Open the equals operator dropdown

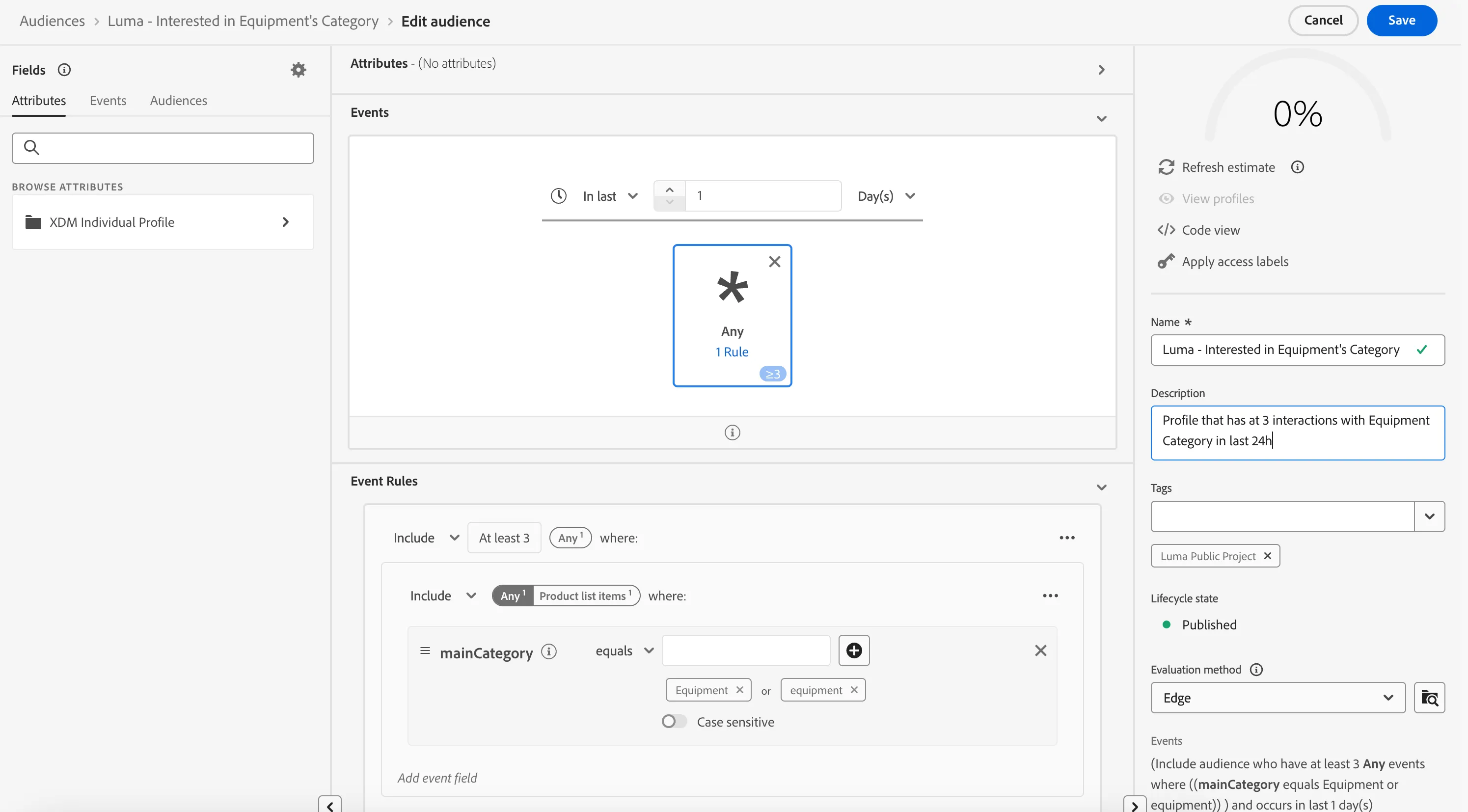pyautogui.click(x=624, y=650)
